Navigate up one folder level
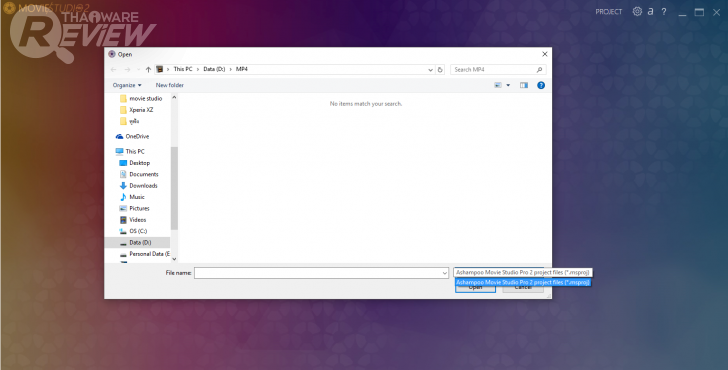Viewport: 728px width, 370px height. tap(148, 69)
